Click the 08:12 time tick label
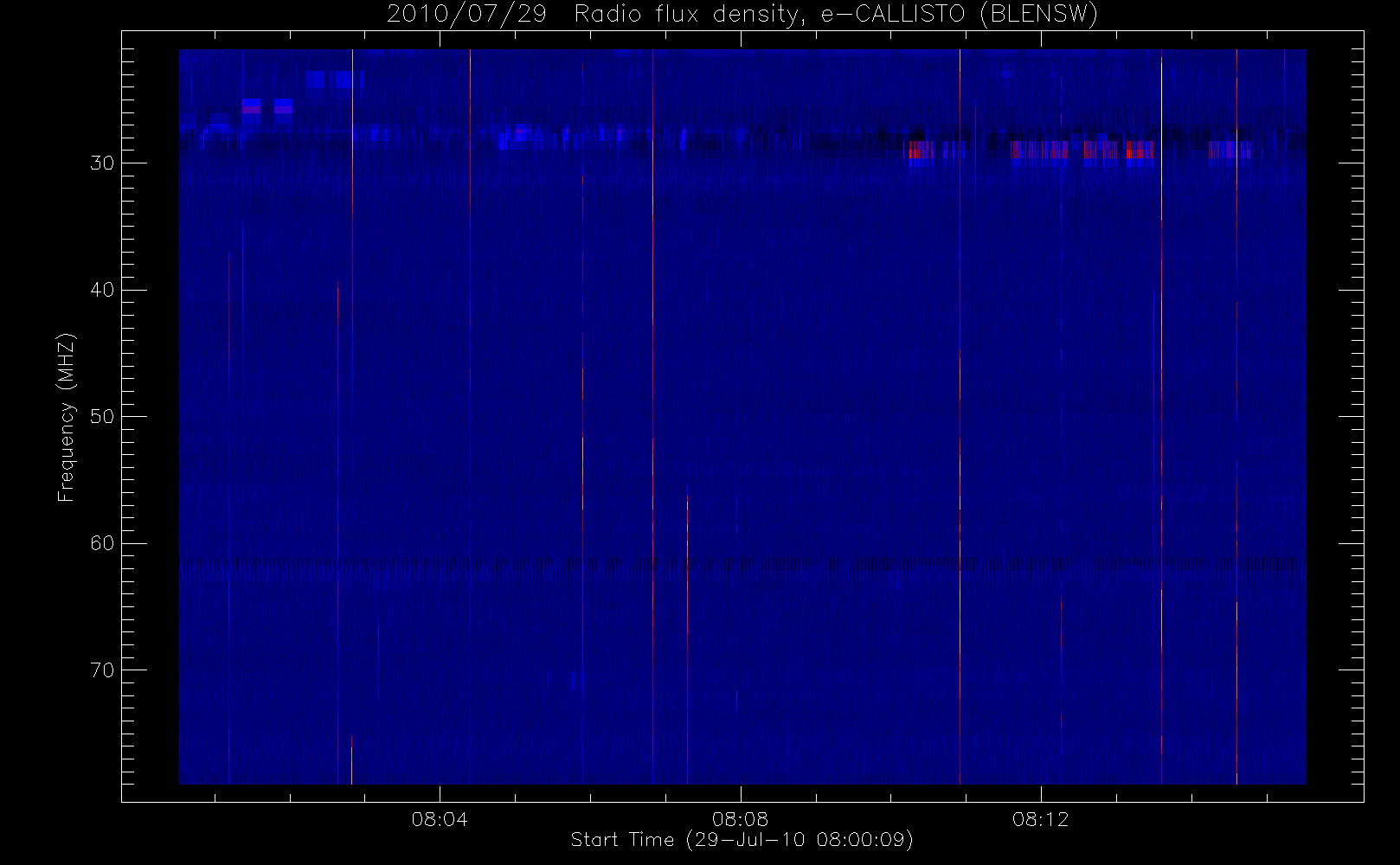The image size is (1400, 865). (x=1041, y=818)
